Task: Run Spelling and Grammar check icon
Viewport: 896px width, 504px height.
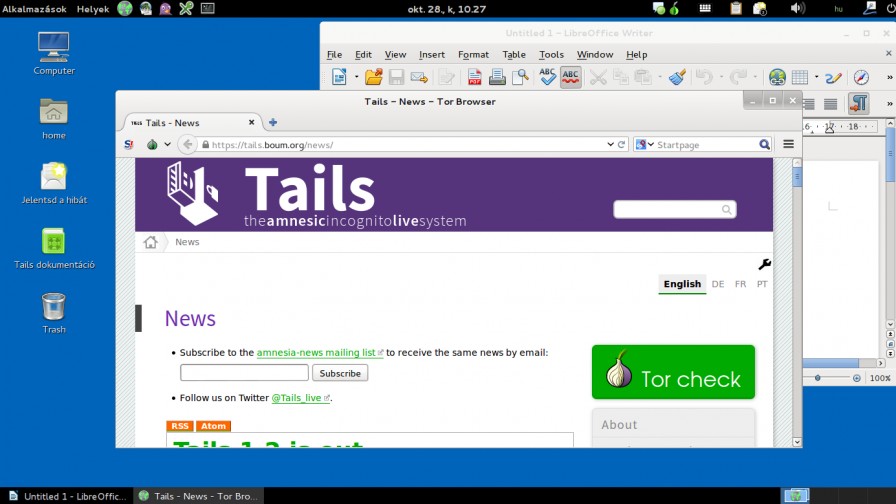Action: pos(547,77)
